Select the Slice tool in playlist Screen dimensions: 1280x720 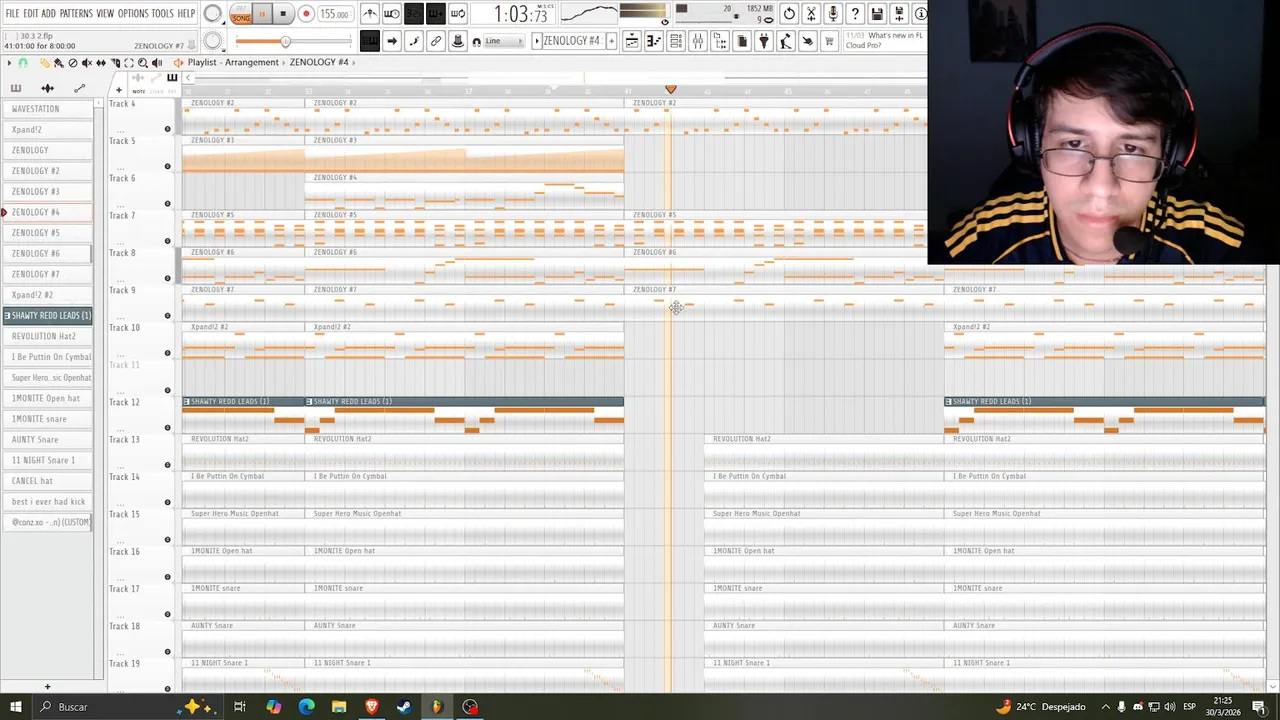click(x=116, y=63)
